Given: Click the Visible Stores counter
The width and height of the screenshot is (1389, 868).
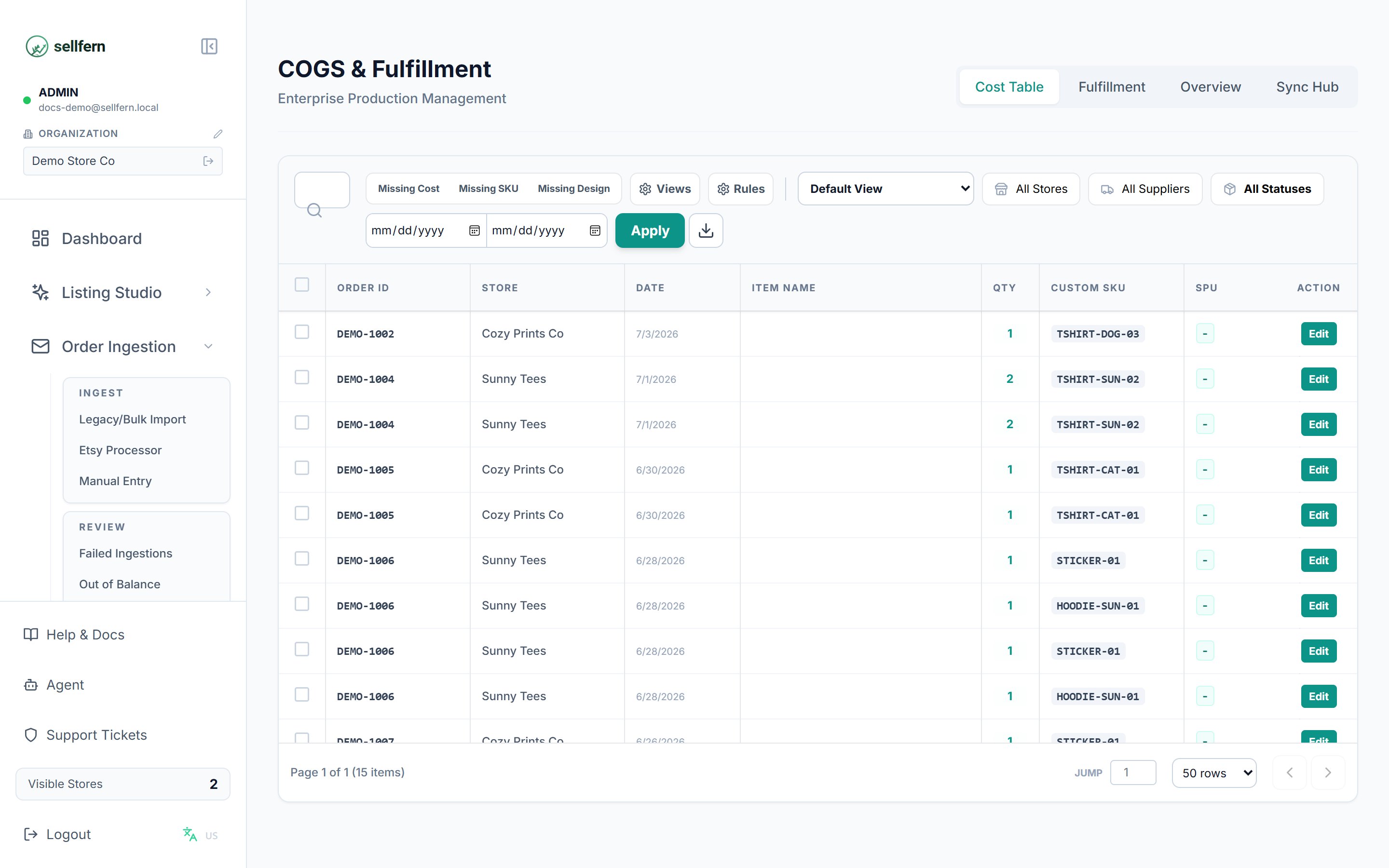Looking at the screenshot, I should click(123, 784).
